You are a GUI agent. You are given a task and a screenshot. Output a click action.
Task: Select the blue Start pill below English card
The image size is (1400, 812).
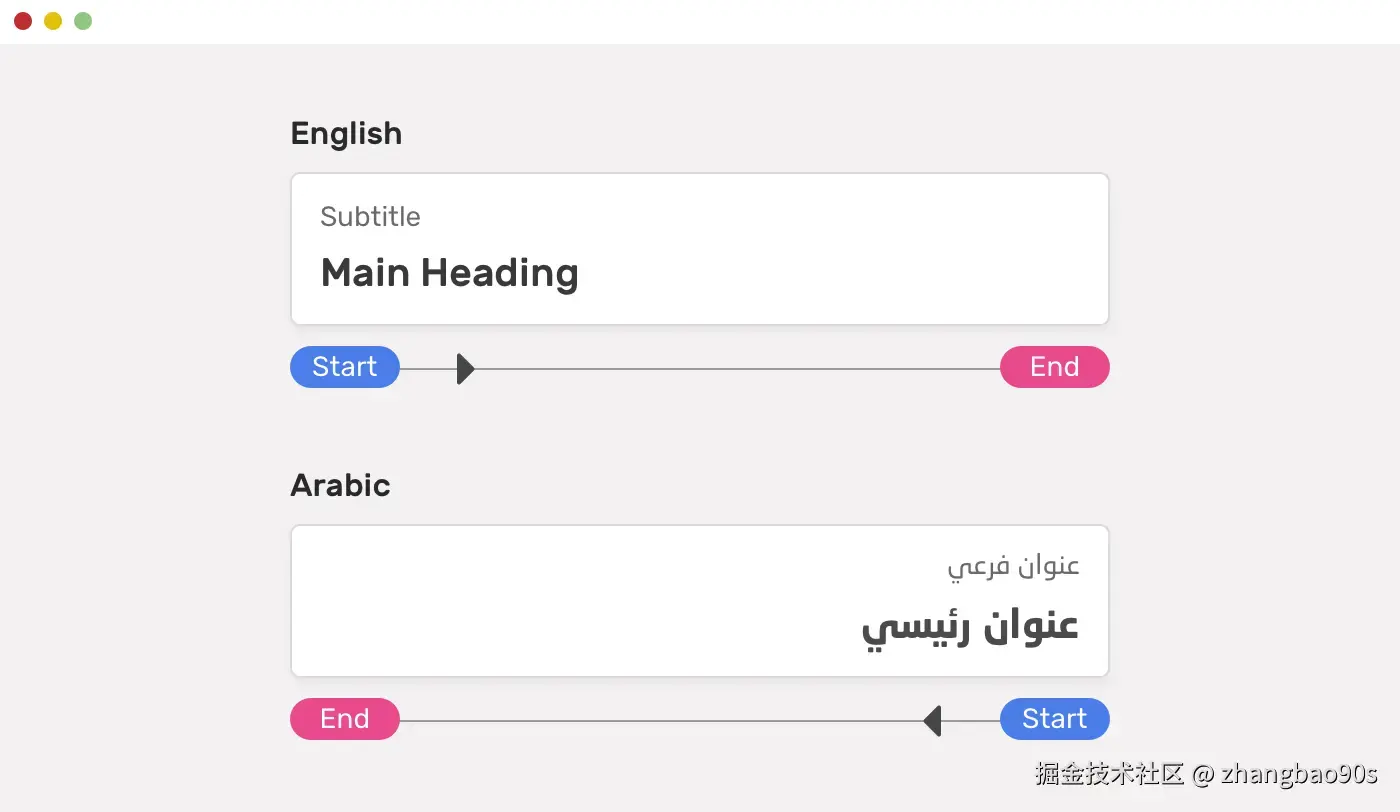click(x=345, y=367)
